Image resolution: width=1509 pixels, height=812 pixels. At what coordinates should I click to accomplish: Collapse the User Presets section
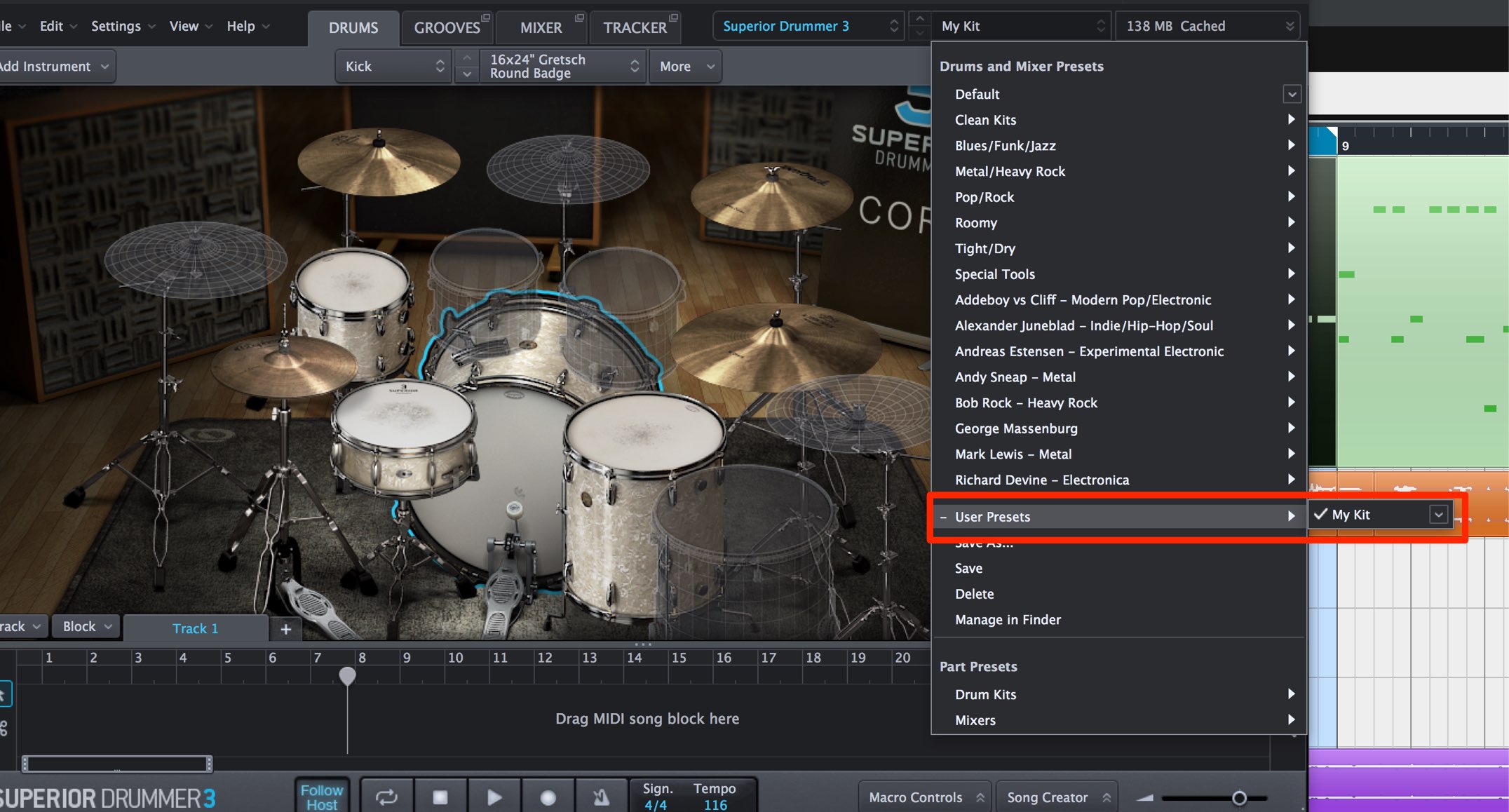pyautogui.click(x=944, y=517)
